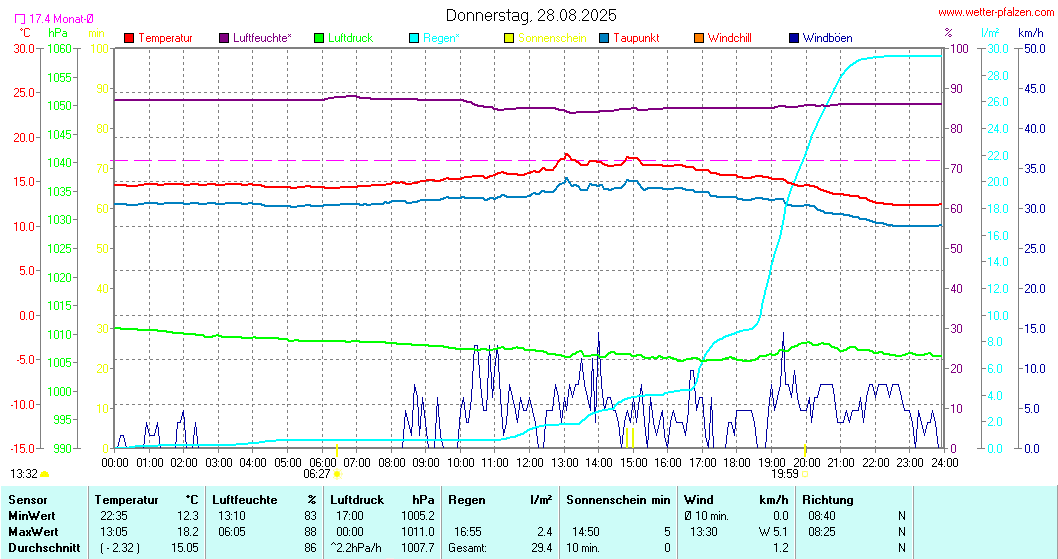Click the Windböen legend label text
Screen dimensions: 1058x559
point(828,38)
